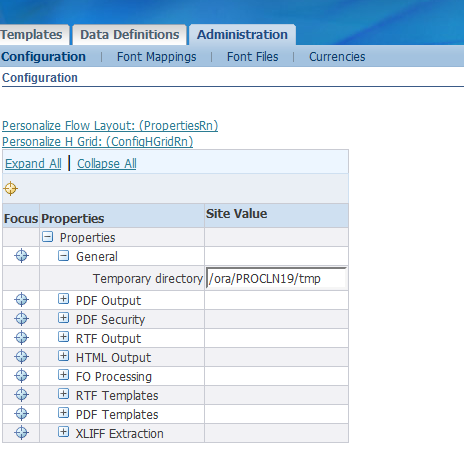The width and height of the screenshot is (464, 476).
Task: Click the XLIFF Extraction row label
Action: 120,434
